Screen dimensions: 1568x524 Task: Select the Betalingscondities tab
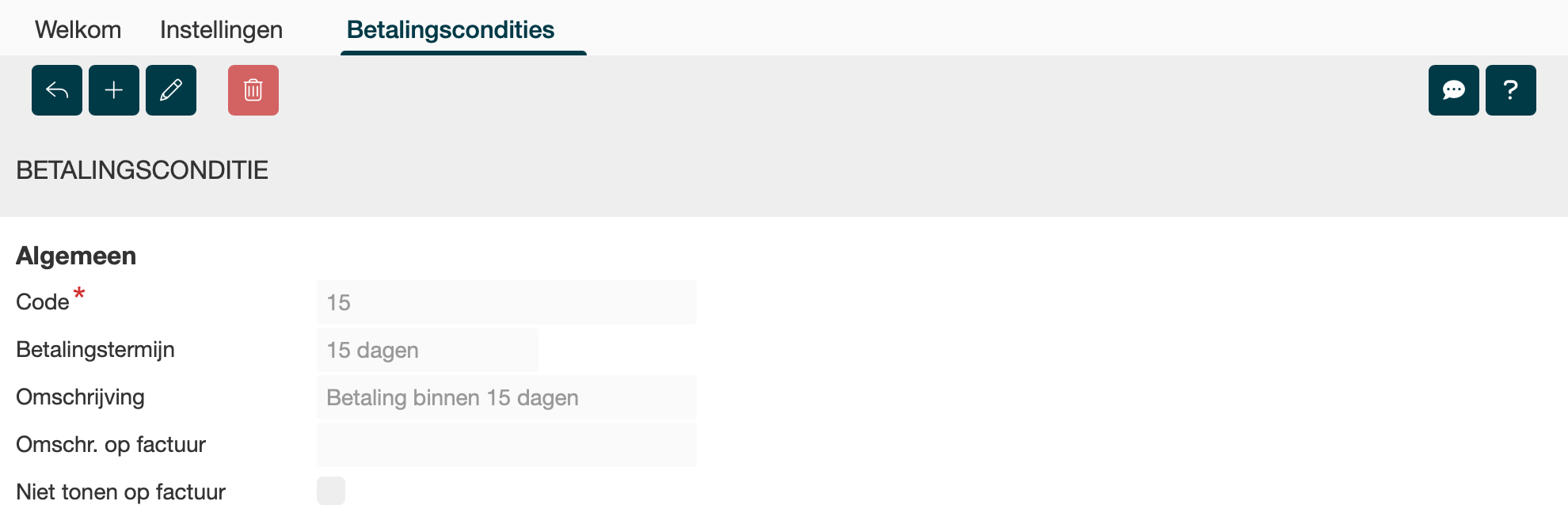tap(451, 30)
